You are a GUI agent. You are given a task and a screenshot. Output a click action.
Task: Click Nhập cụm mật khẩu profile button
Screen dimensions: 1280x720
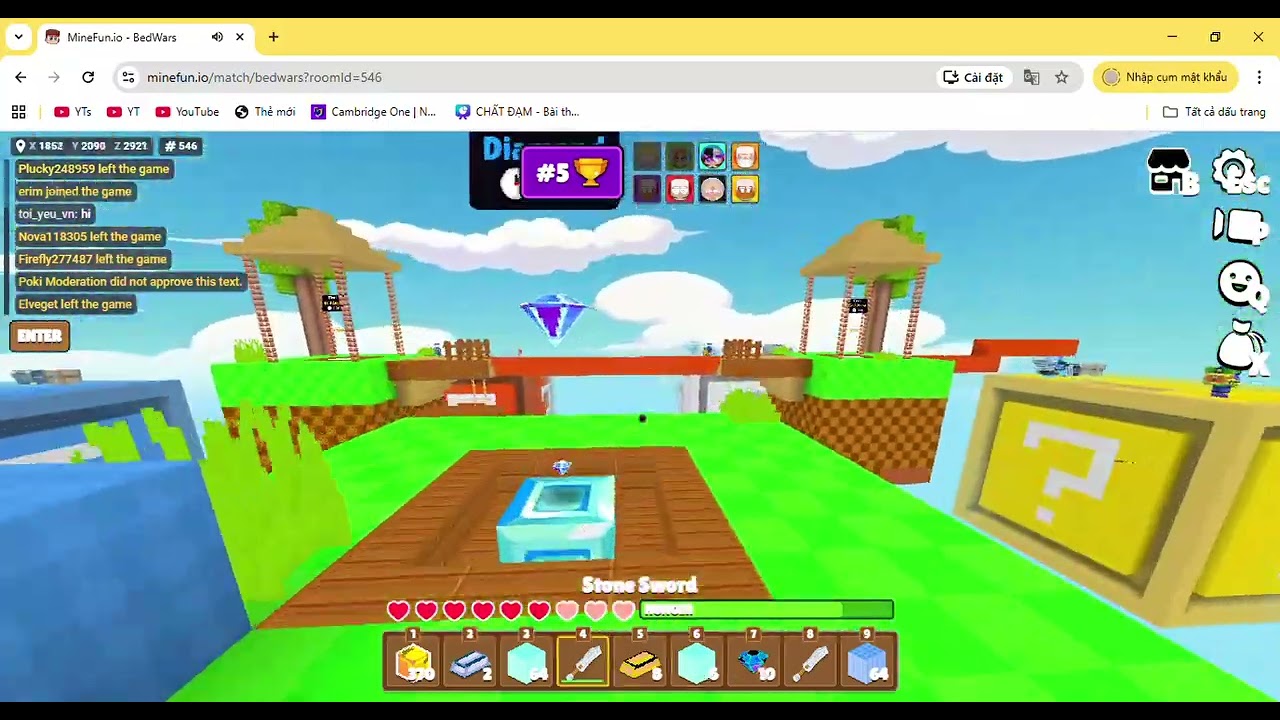coord(1165,77)
